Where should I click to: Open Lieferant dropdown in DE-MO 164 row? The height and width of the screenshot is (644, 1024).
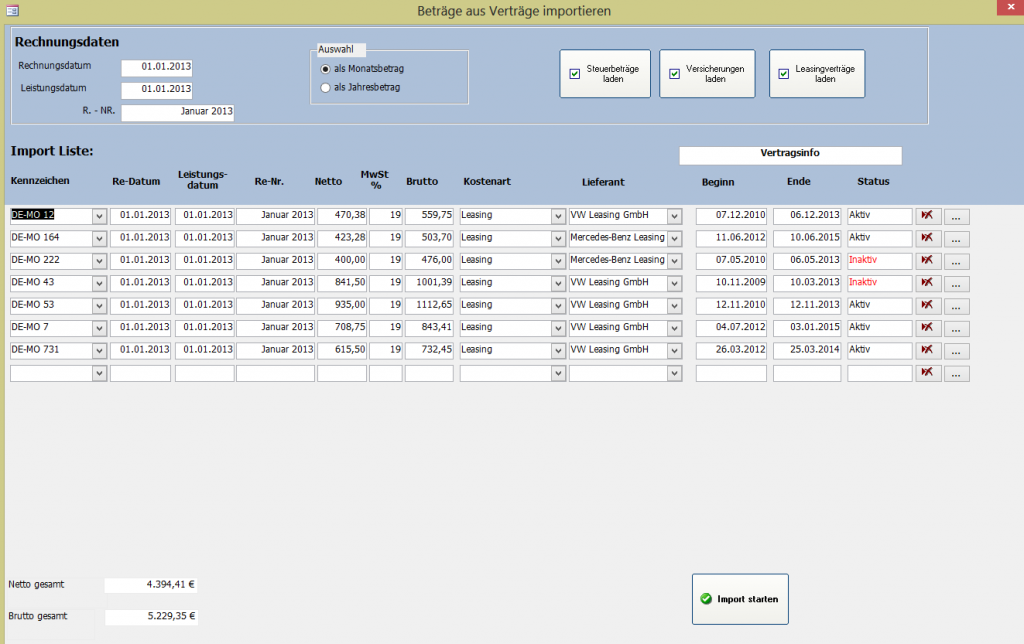pos(675,238)
